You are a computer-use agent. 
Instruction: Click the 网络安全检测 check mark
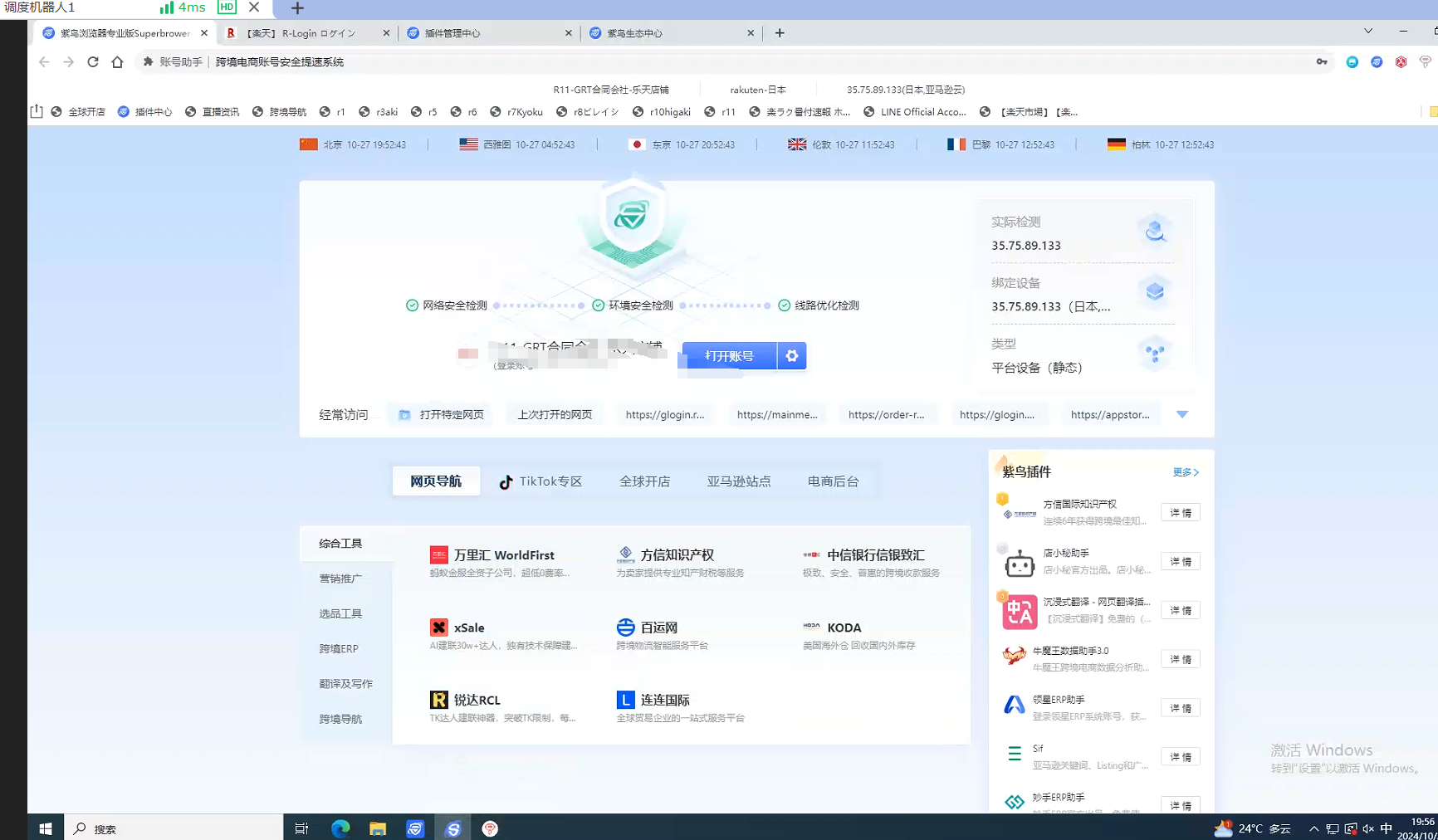412,305
